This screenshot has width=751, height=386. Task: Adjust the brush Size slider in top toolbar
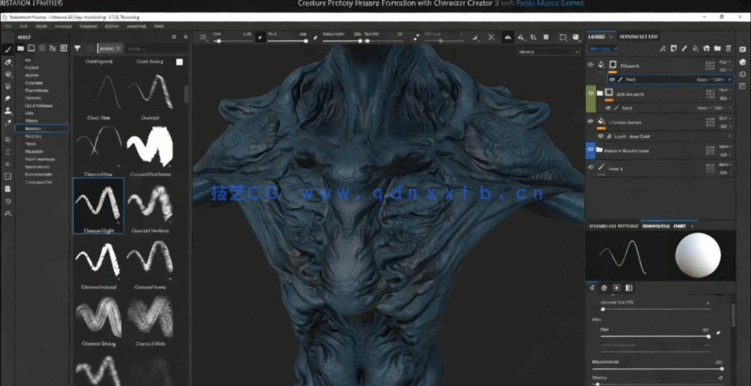click(x=232, y=41)
